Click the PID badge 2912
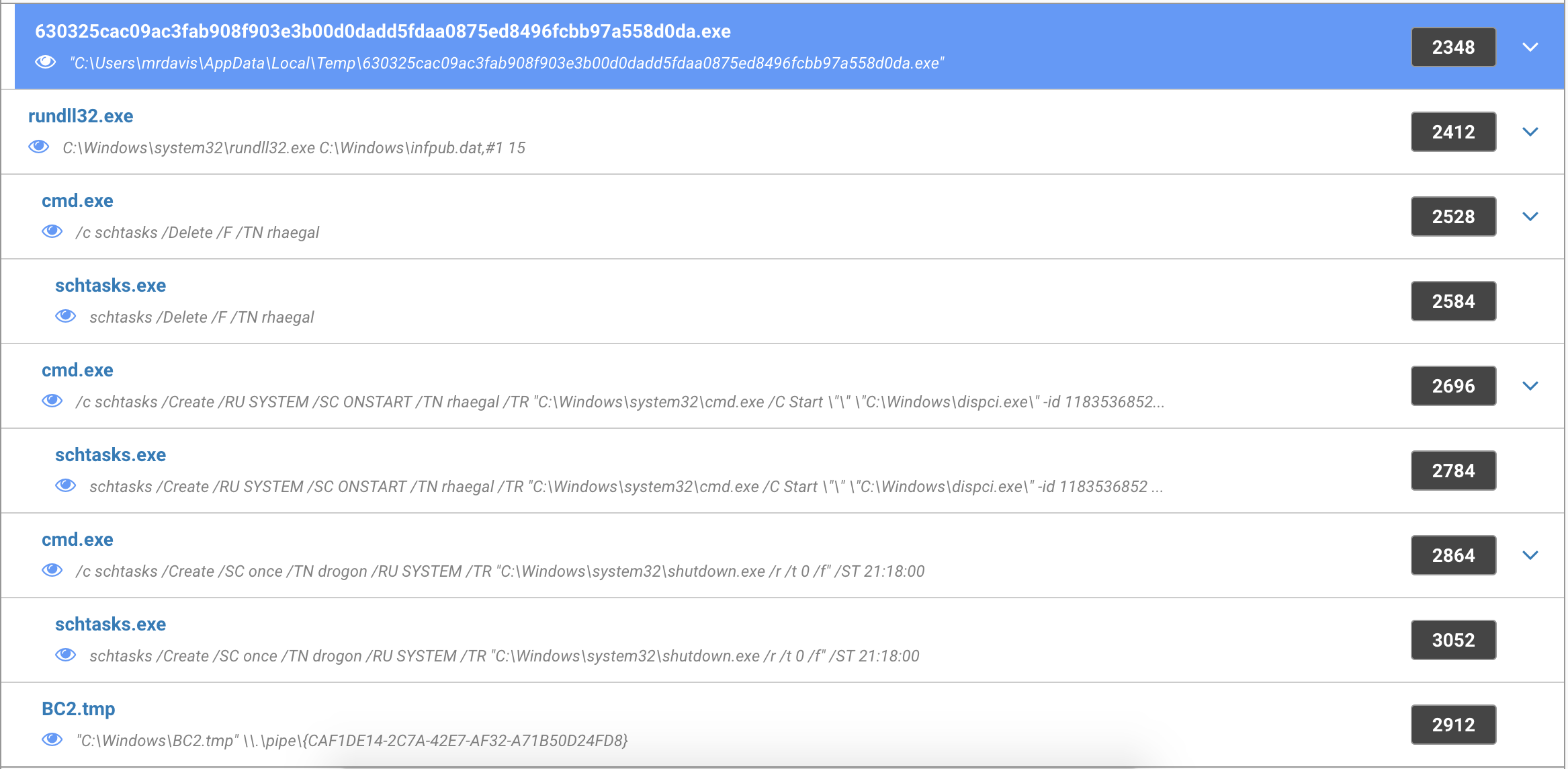Image resolution: width=1568 pixels, height=769 pixels. [1453, 725]
